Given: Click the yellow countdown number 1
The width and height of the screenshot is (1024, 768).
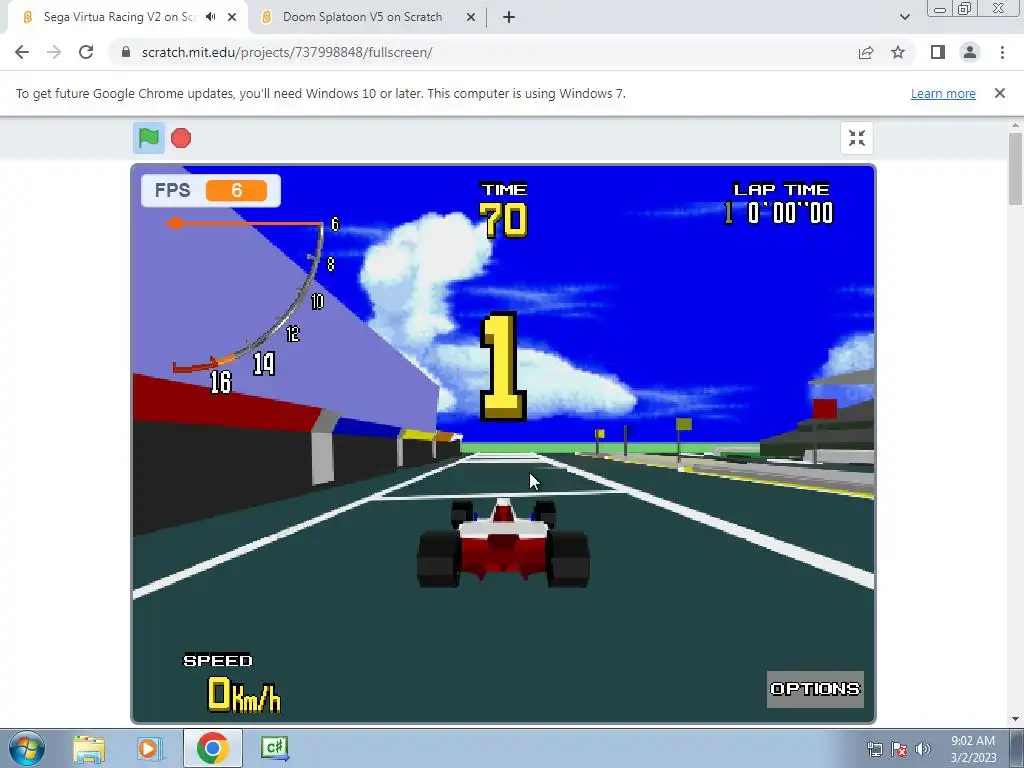Looking at the screenshot, I should tap(503, 366).
